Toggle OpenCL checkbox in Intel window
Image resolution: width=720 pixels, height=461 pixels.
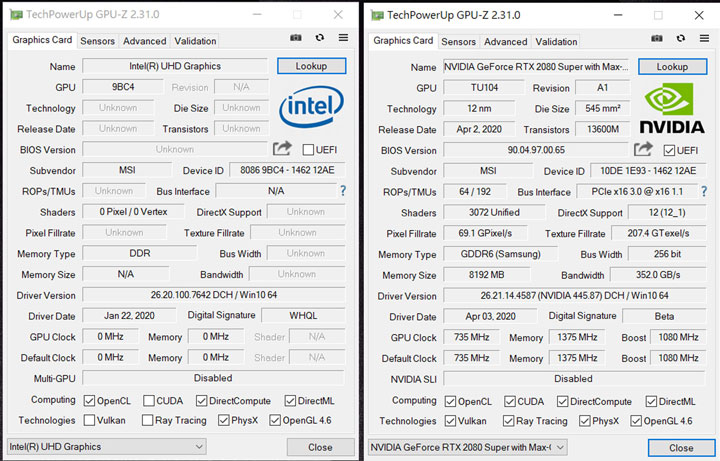click(89, 401)
